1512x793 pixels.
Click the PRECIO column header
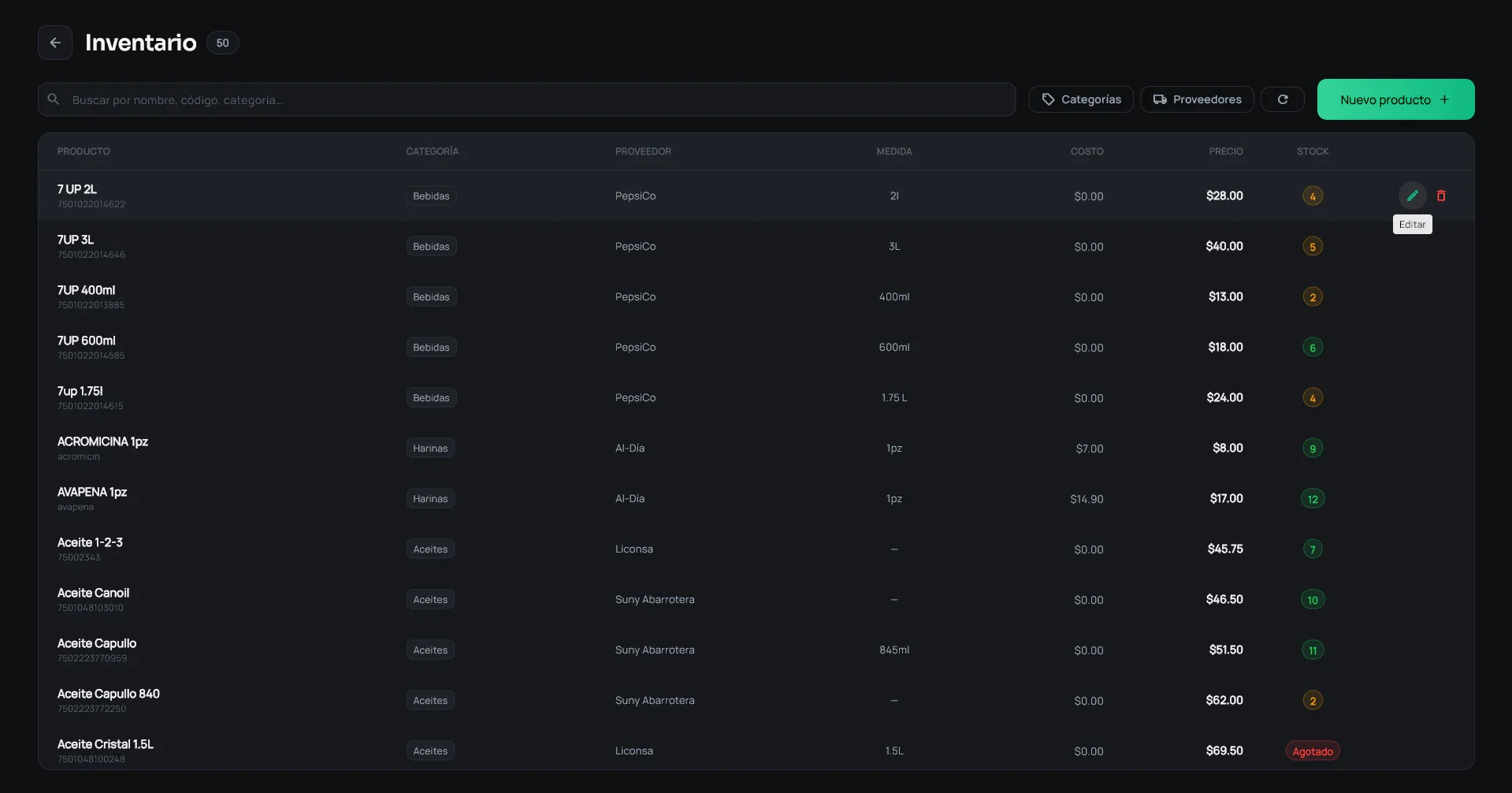pos(1226,151)
